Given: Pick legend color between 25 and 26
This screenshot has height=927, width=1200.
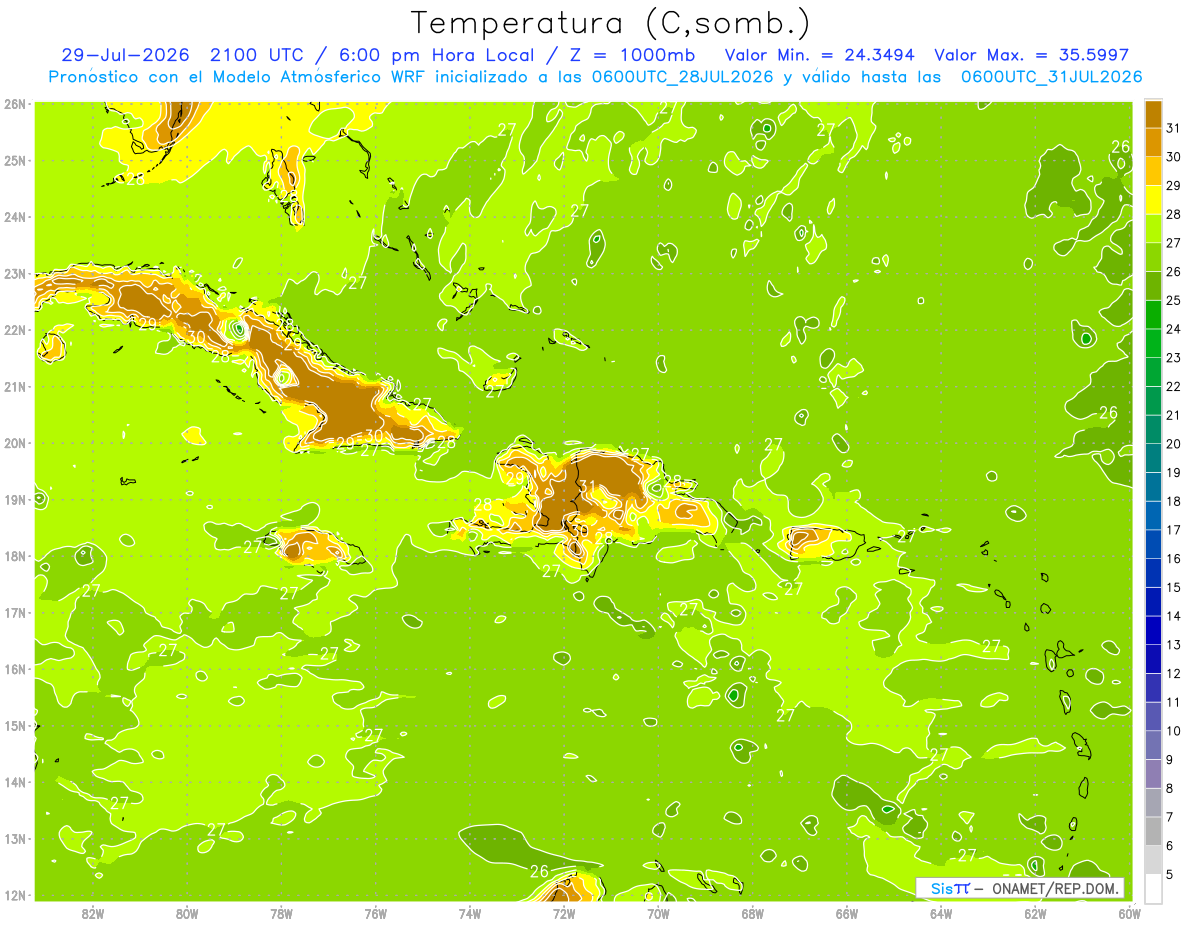Looking at the screenshot, I should [x=1153, y=285].
